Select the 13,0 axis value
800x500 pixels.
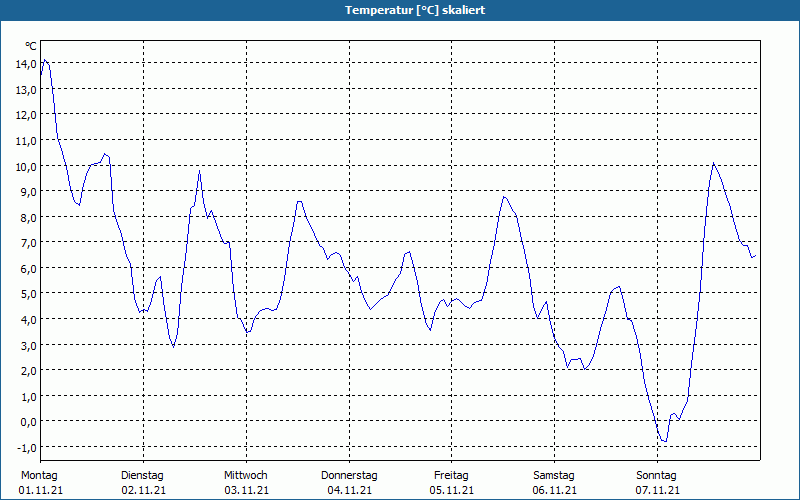click(x=26, y=89)
